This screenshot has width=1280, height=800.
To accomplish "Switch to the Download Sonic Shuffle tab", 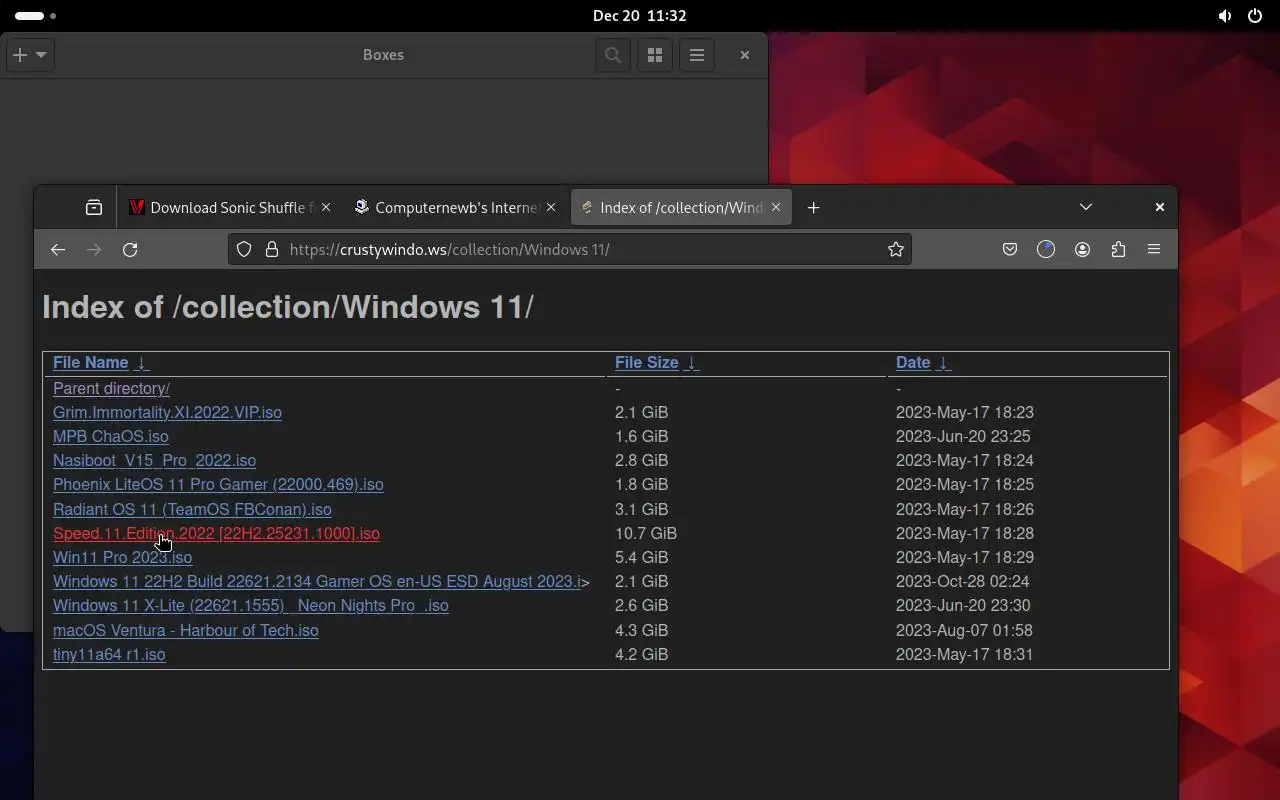I will click(x=230, y=207).
